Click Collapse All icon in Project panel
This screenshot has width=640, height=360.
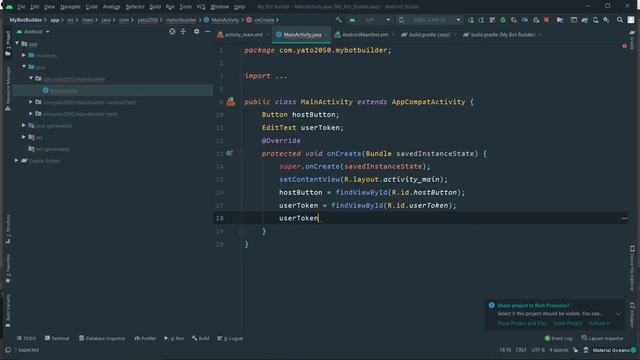click(x=183, y=31)
